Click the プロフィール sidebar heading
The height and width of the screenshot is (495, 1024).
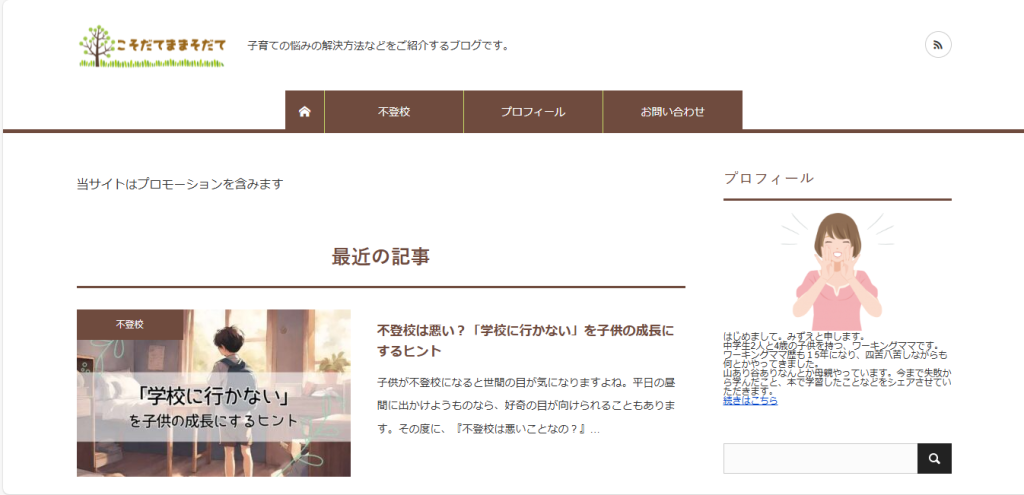768,178
